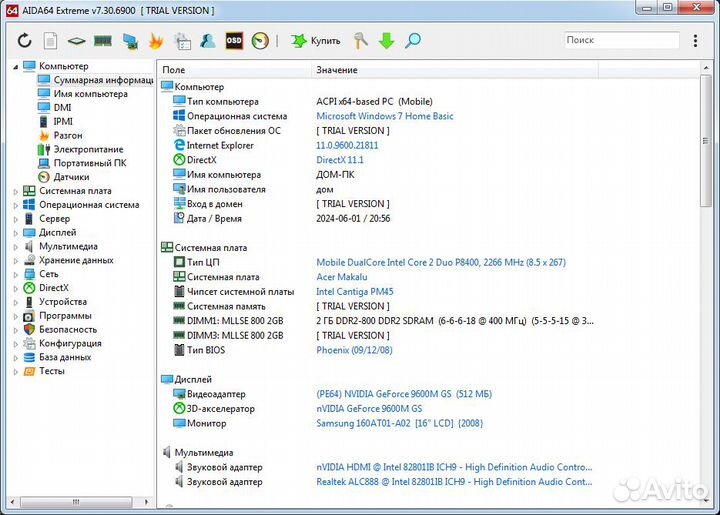Viewport: 720px width, 515px height.
Task: Click the gauge sensor toolbar icon
Action: (260, 41)
